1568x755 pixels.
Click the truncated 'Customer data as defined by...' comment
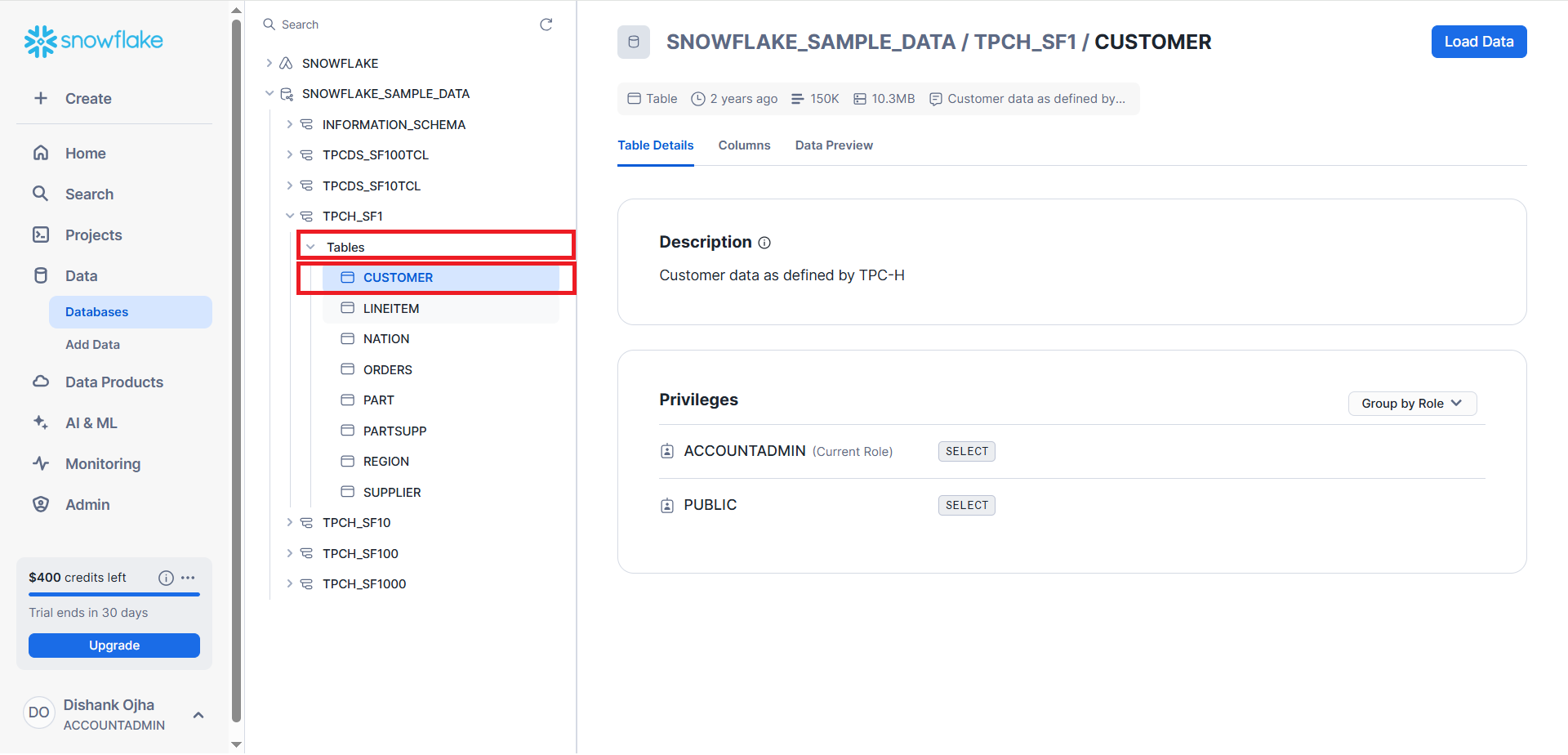pos(1036,99)
